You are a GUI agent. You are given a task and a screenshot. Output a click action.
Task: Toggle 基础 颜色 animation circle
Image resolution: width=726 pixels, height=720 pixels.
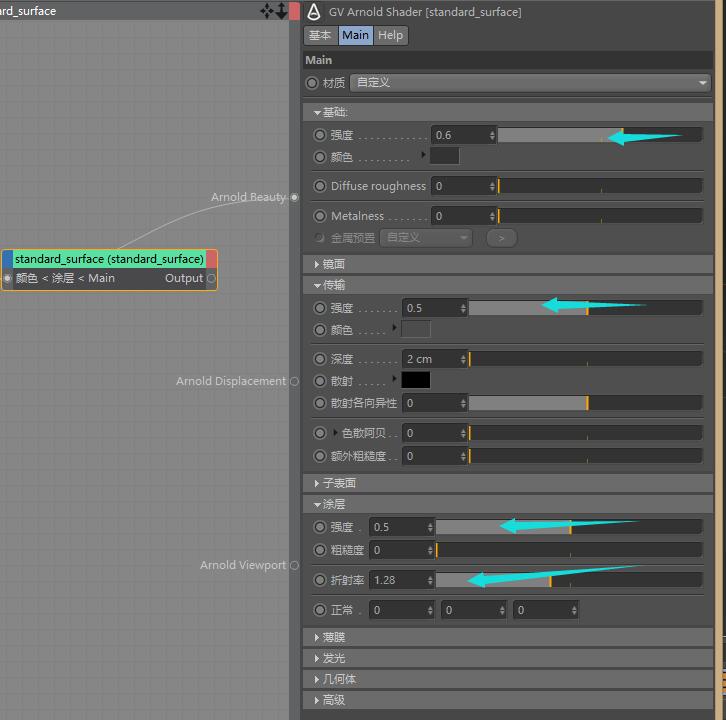click(x=319, y=157)
